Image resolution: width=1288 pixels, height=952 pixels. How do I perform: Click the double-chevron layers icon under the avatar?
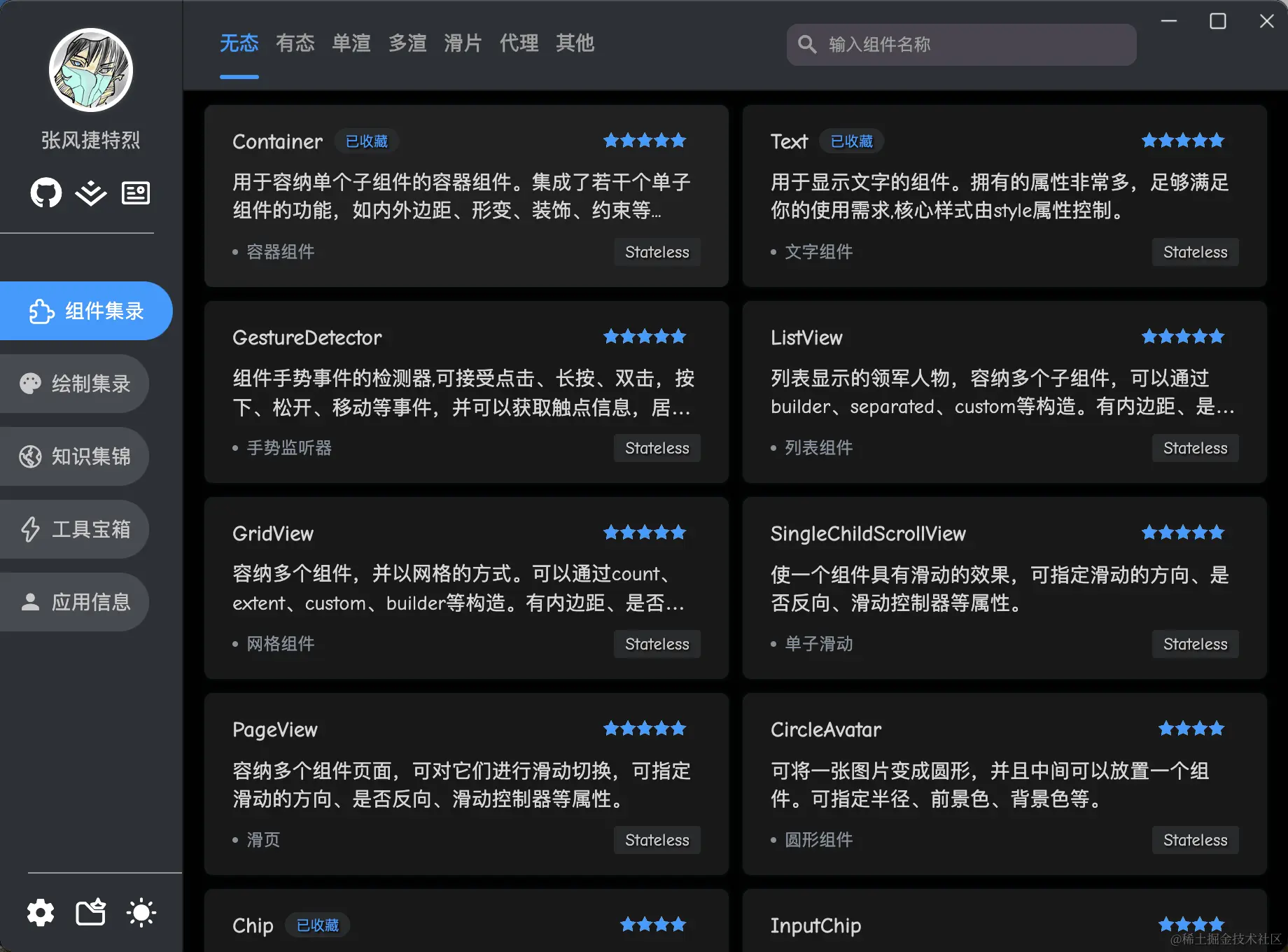coord(91,192)
